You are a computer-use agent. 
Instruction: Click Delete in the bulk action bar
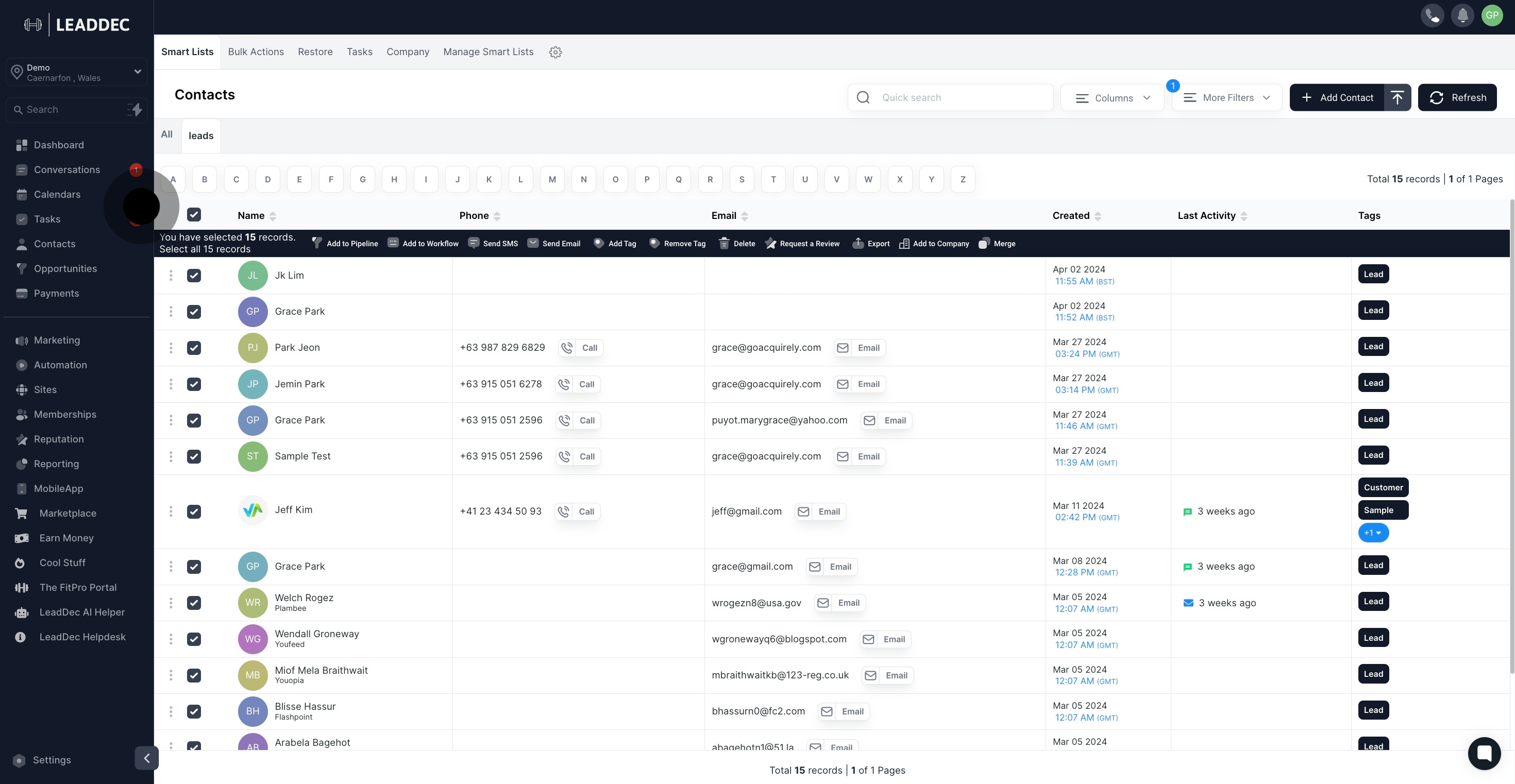click(737, 243)
